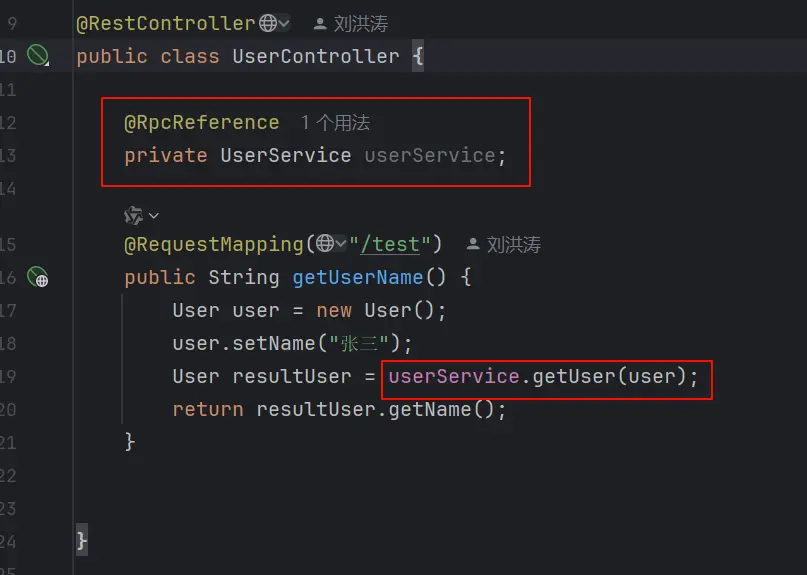Click the 刘洪涛 author label on line 9
807x575 pixels.
click(x=361, y=24)
